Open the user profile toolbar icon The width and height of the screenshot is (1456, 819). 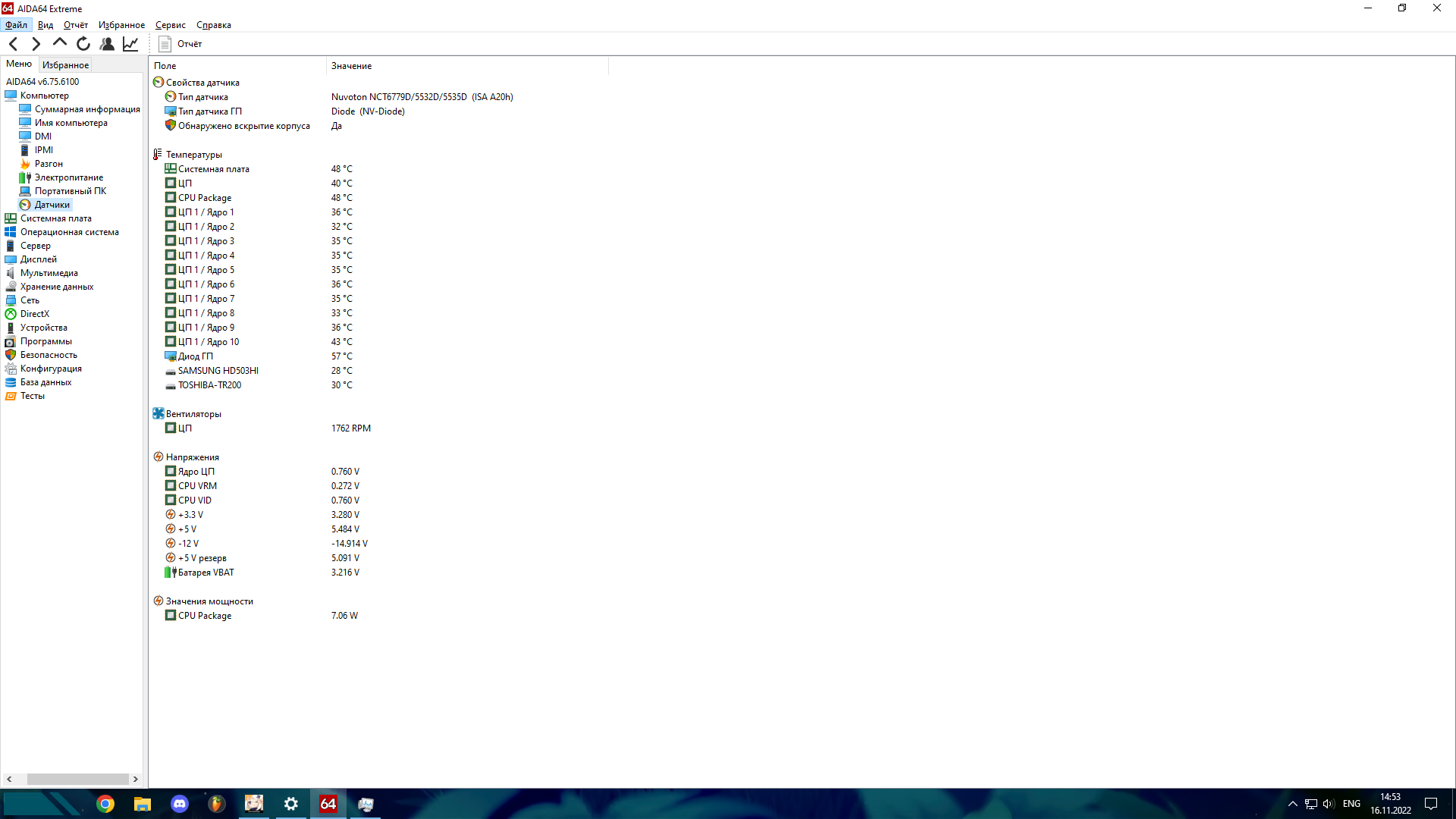pyautogui.click(x=107, y=44)
